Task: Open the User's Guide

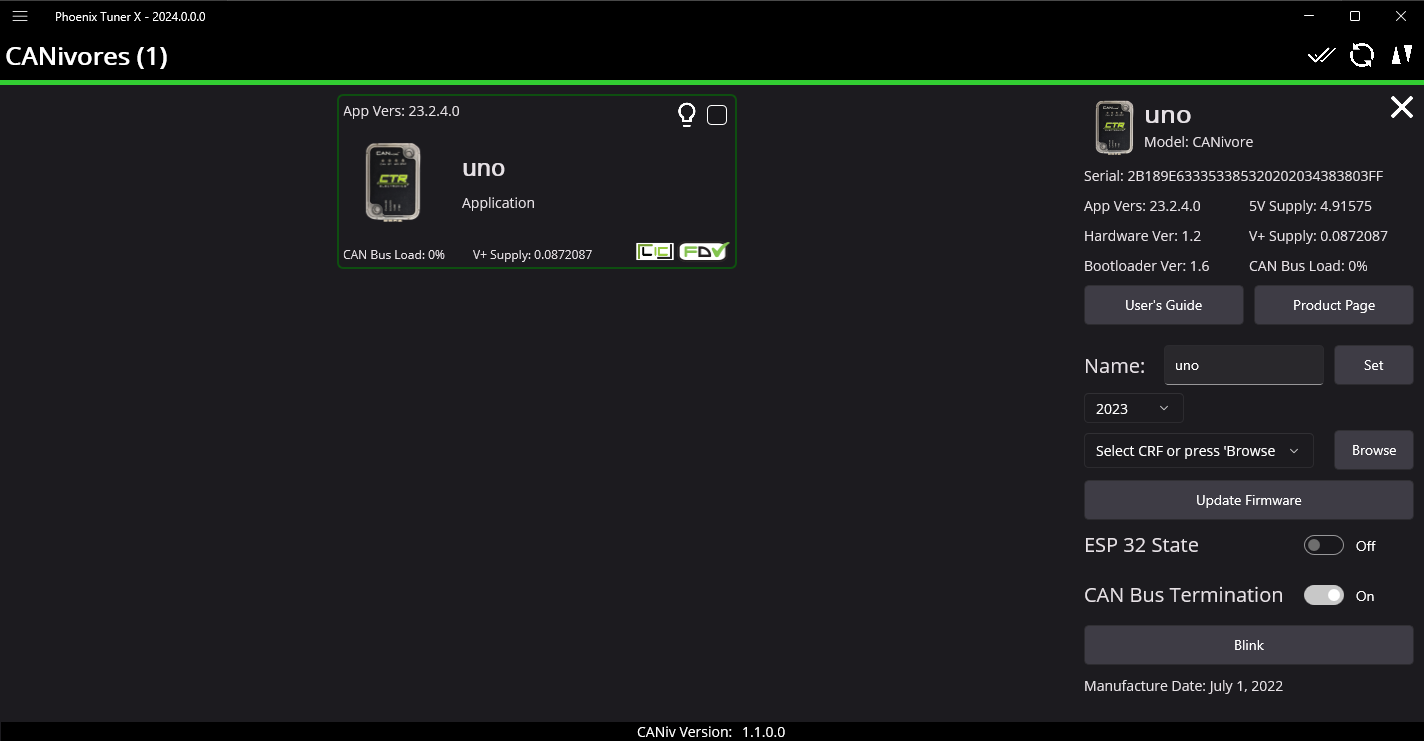Action: [1164, 305]
